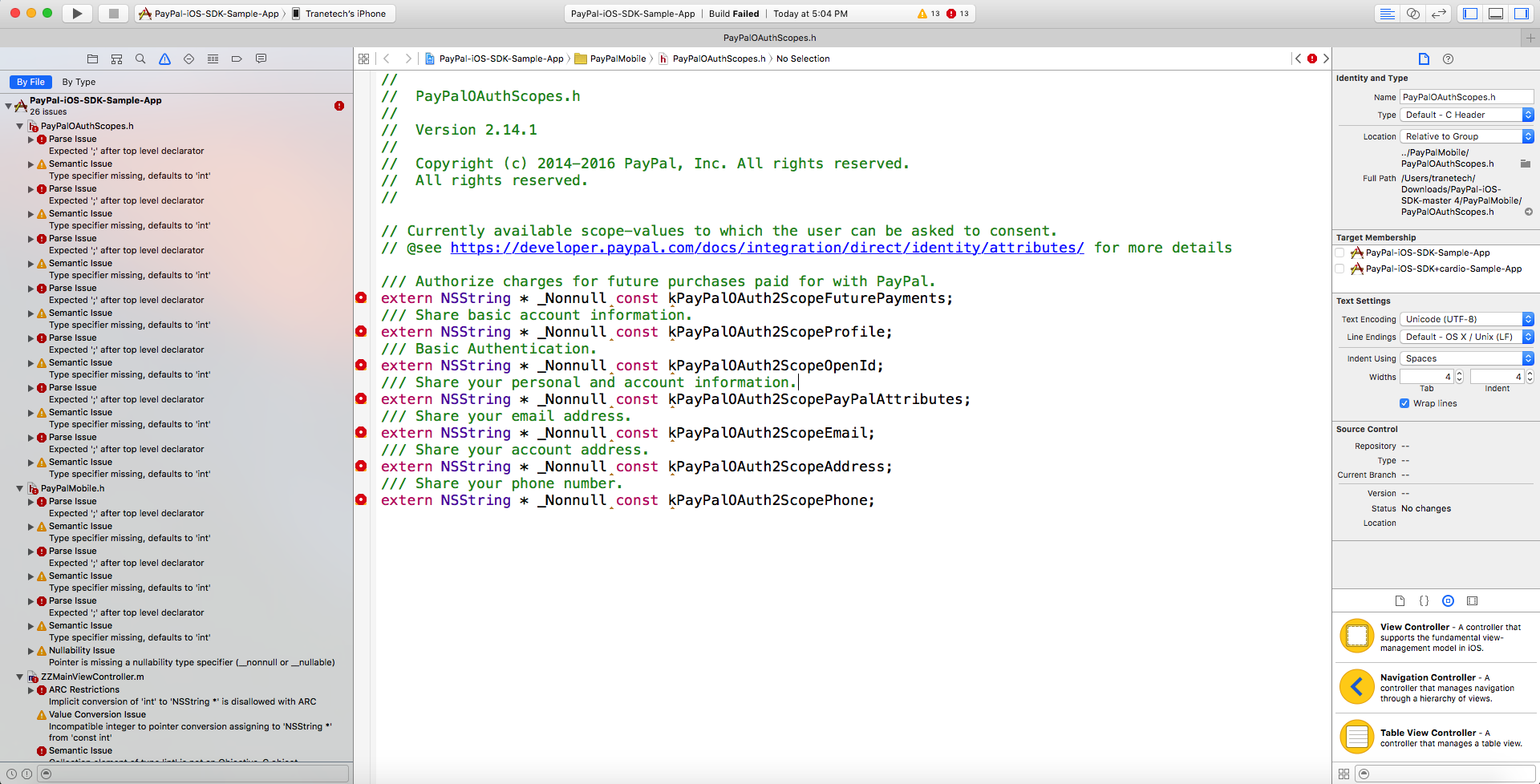Collapse the PayPalMobile.h issue group
The image size is (1540, 784).
[x=20, y=488]
